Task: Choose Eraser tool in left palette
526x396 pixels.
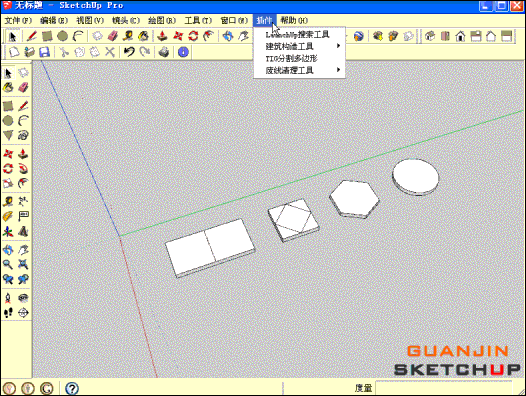Action: pyautogui.click(x=23, y=87)
